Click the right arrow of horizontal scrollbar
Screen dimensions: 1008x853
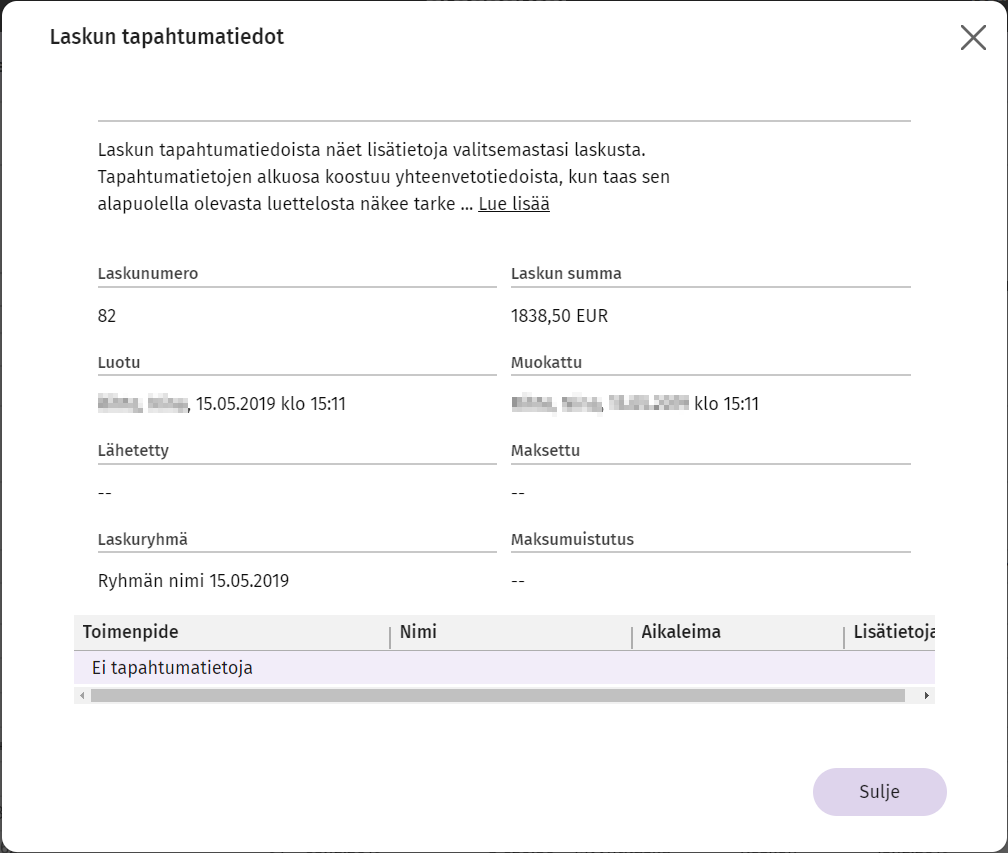tap(926, 696)
